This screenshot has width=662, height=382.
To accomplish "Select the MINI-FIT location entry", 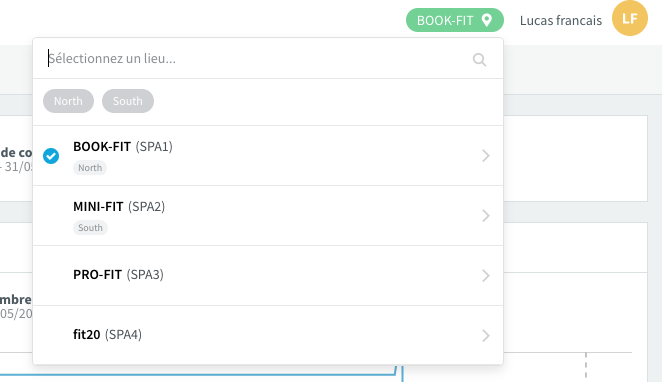I will point(268,216).
